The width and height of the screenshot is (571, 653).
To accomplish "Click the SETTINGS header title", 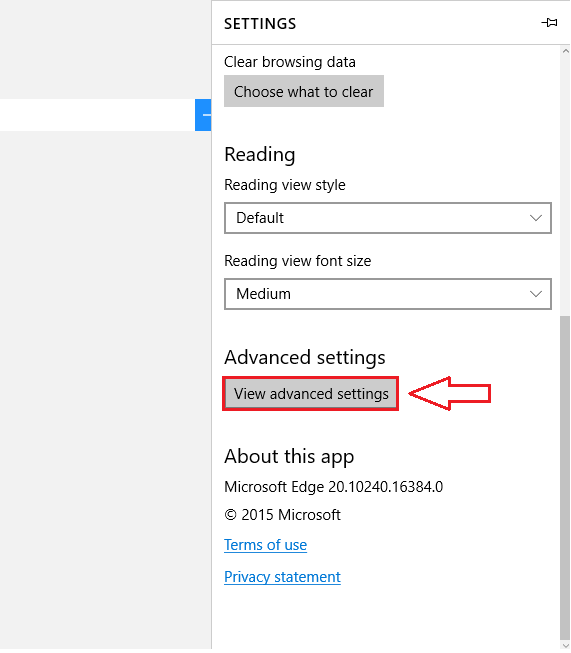I will 260,24.
